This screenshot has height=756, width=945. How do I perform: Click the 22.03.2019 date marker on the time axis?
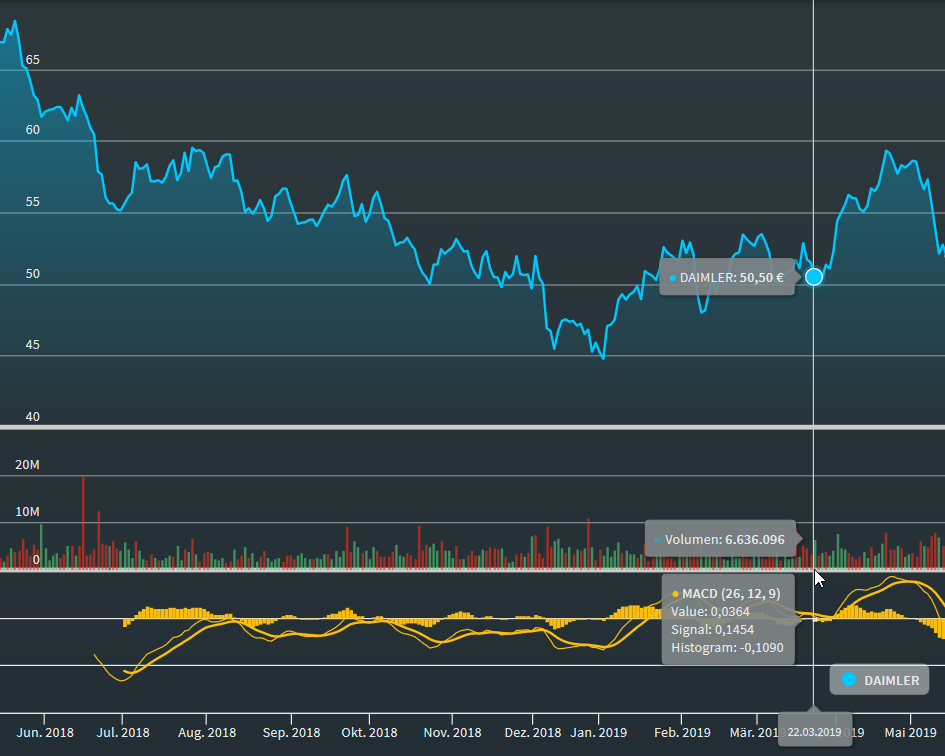click(x=814, y=732)
